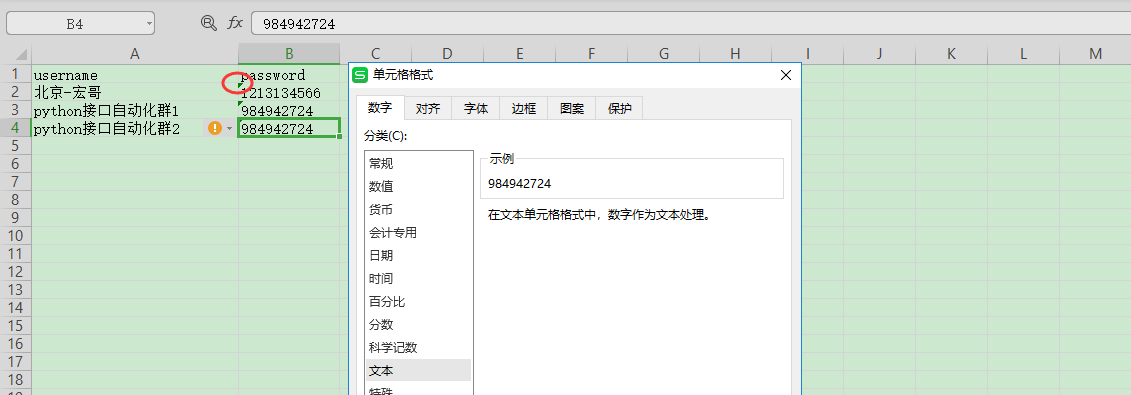
Task: Switch to the 数字 tab
Action: 380,108
